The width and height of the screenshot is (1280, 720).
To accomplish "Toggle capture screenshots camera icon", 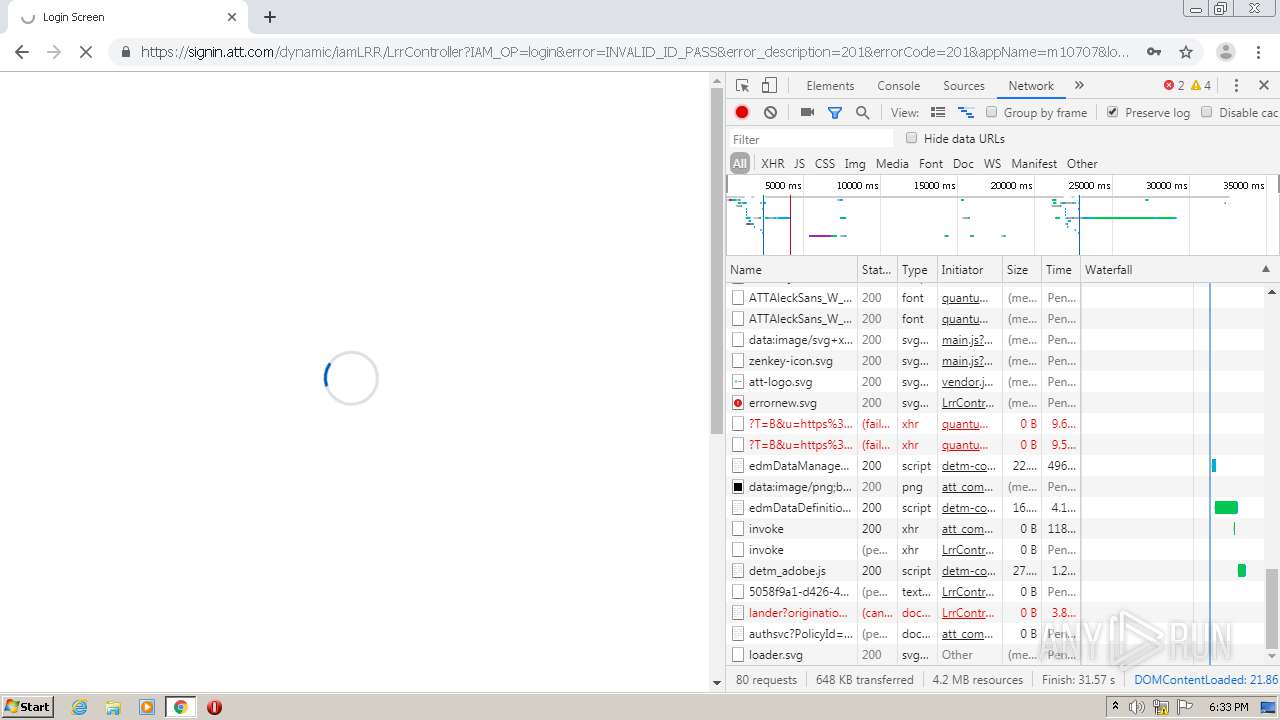I will coord(807,113).
